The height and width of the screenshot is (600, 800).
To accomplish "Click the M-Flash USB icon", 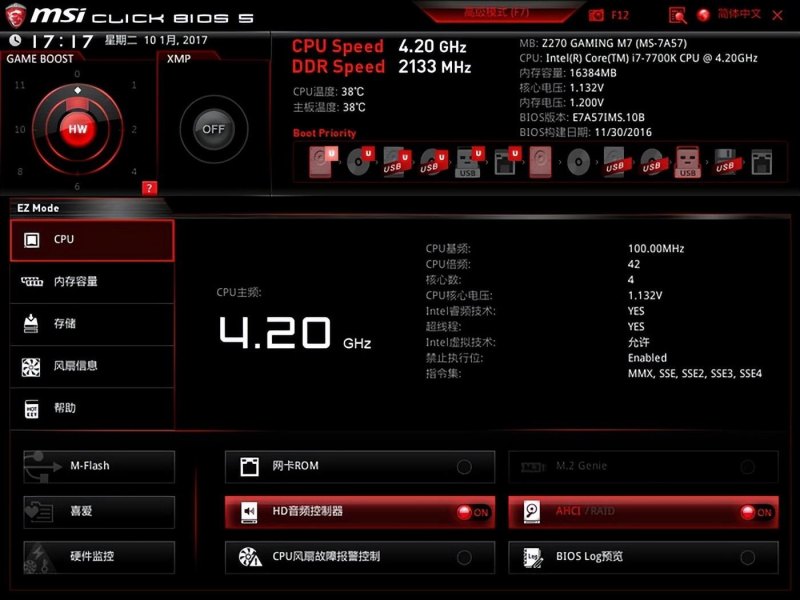I will 42,466.
